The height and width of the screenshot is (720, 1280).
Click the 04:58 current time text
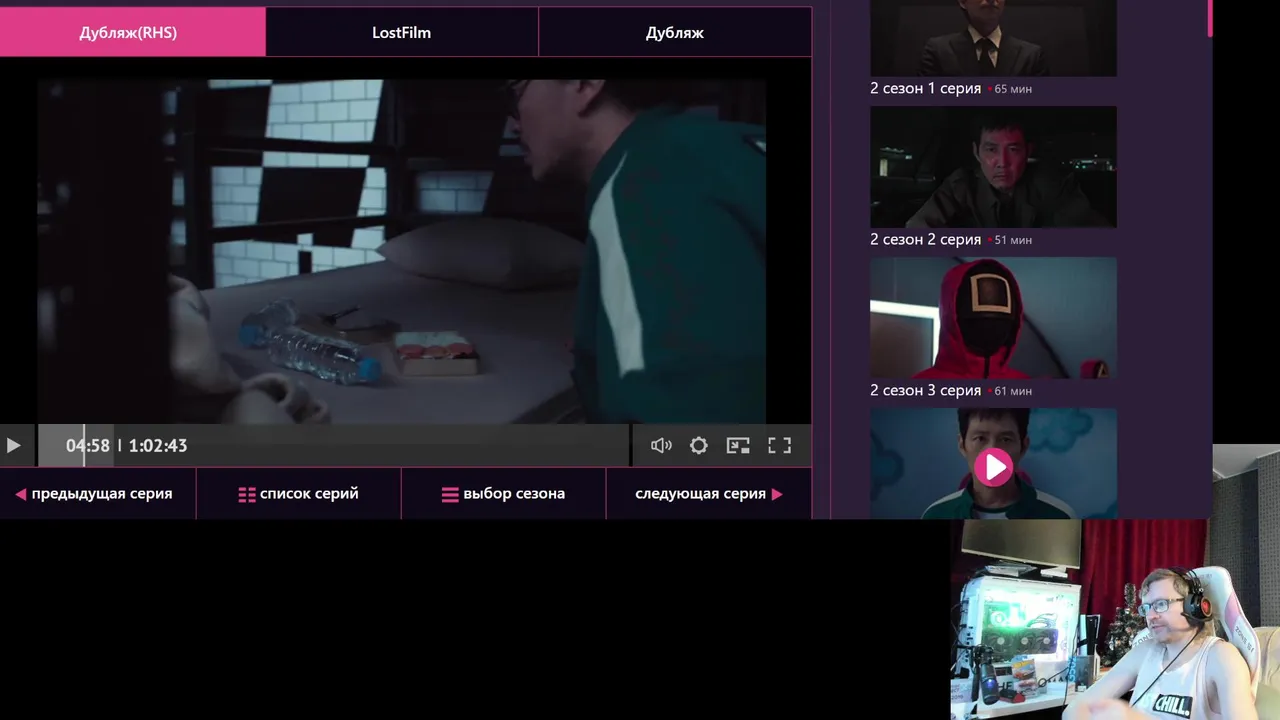point(87,446)
